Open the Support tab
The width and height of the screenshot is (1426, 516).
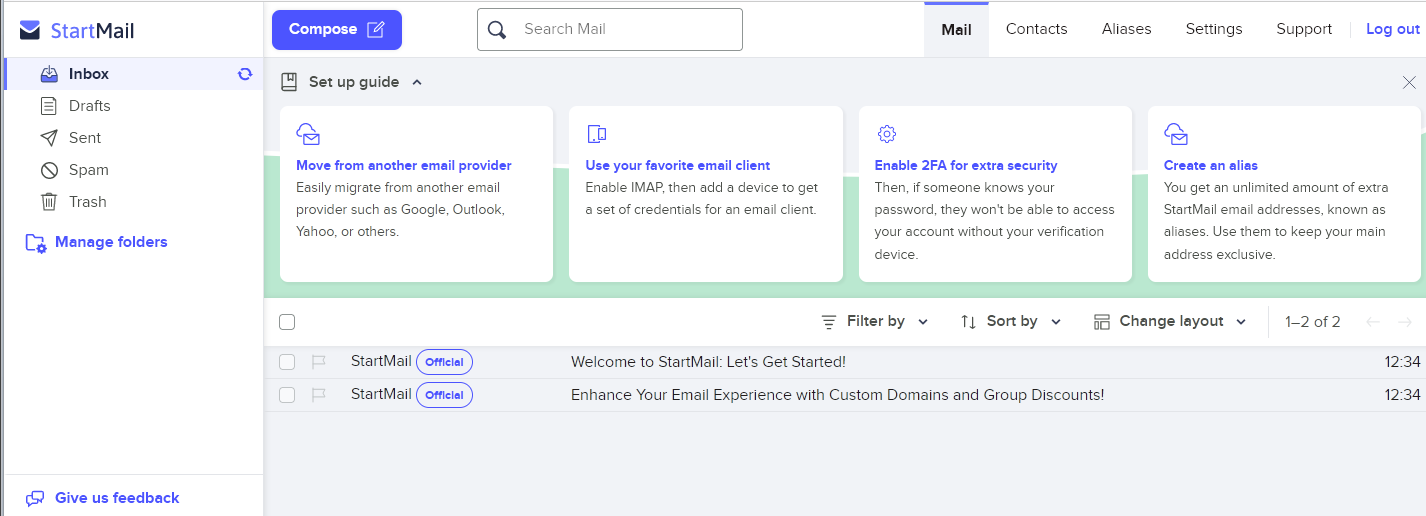1304,29
